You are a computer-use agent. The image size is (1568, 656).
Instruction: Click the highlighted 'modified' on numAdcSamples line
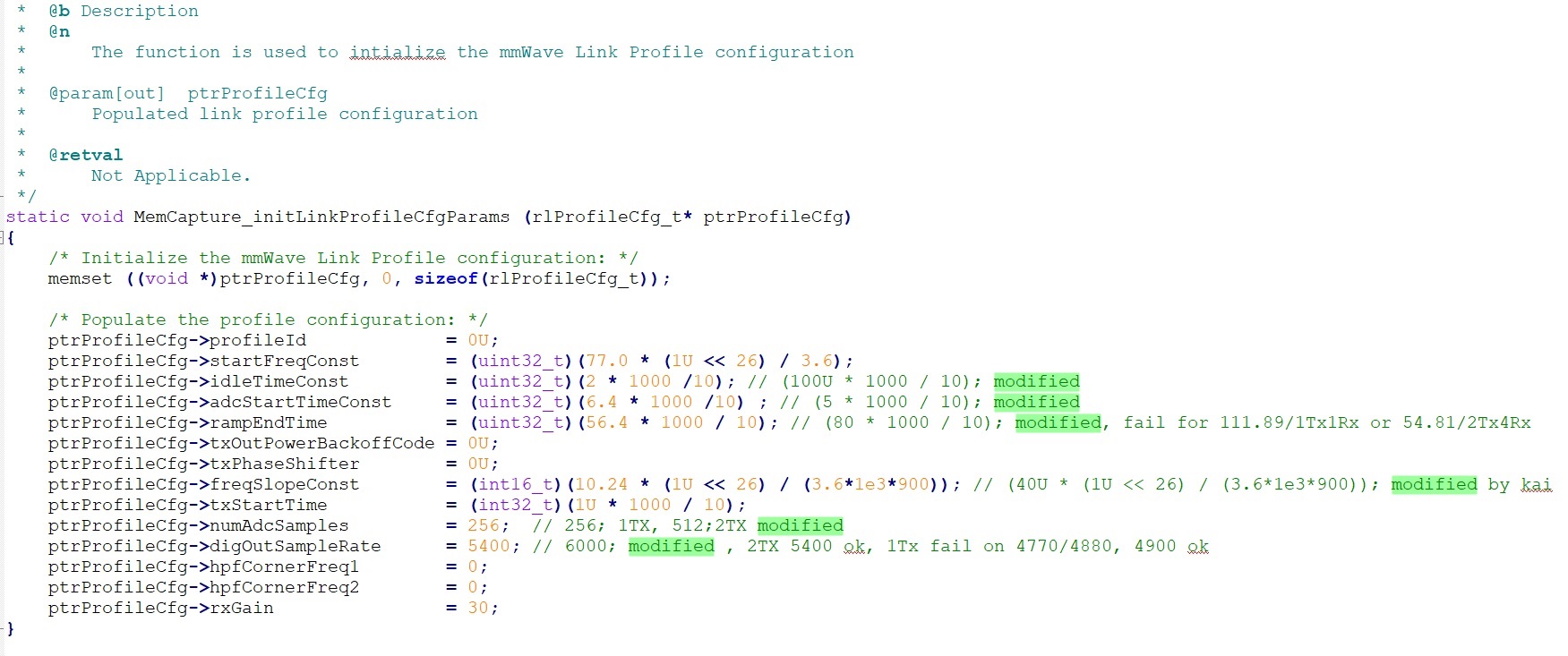point(800,525)
